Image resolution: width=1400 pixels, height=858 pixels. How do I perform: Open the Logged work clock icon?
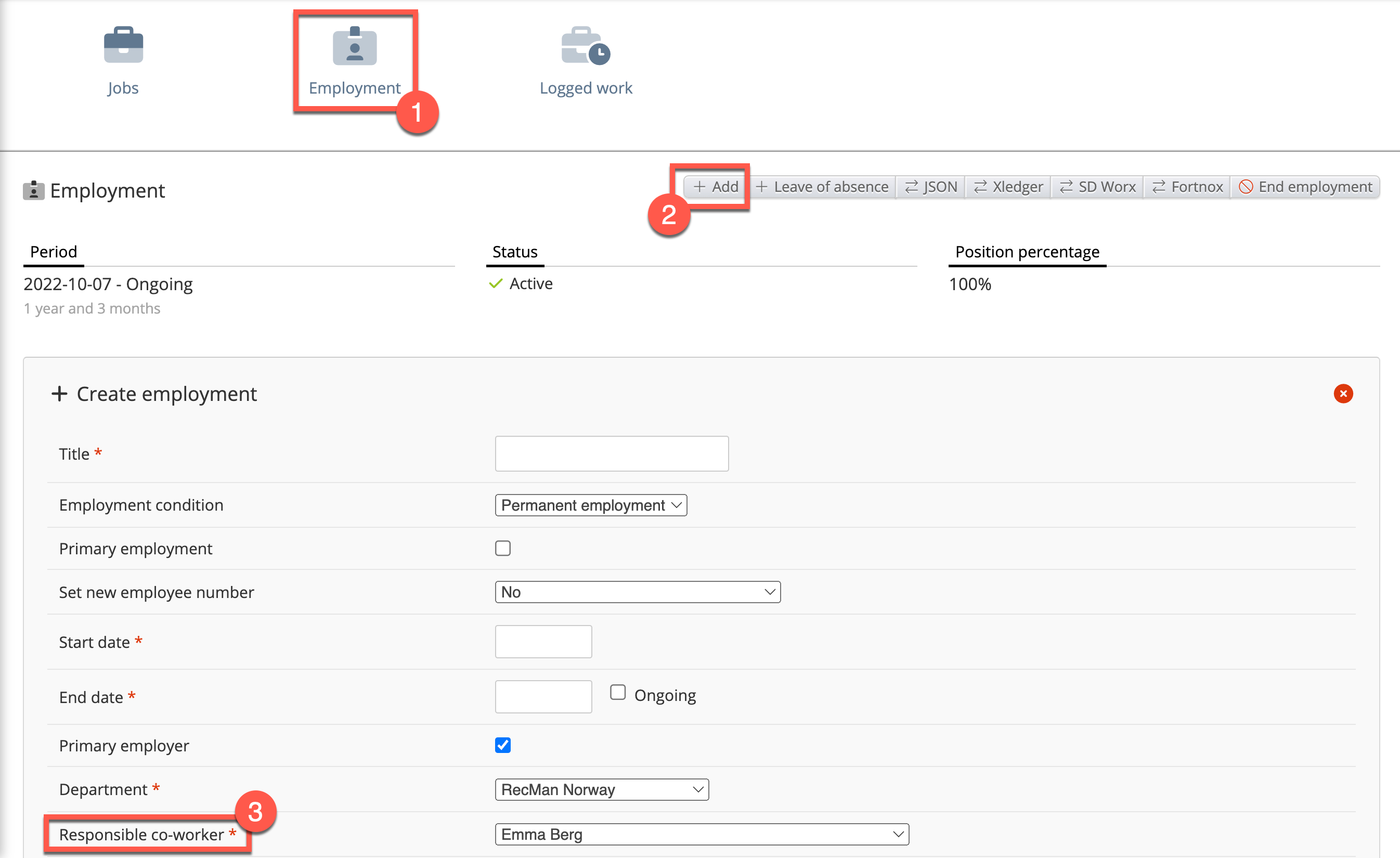pyautogui.click(x=585, y=46)
